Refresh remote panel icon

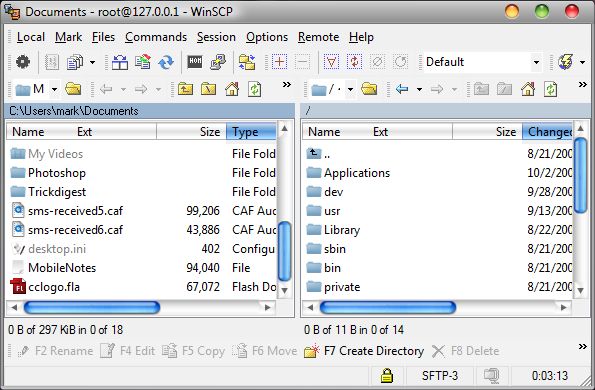click(551, 89)
